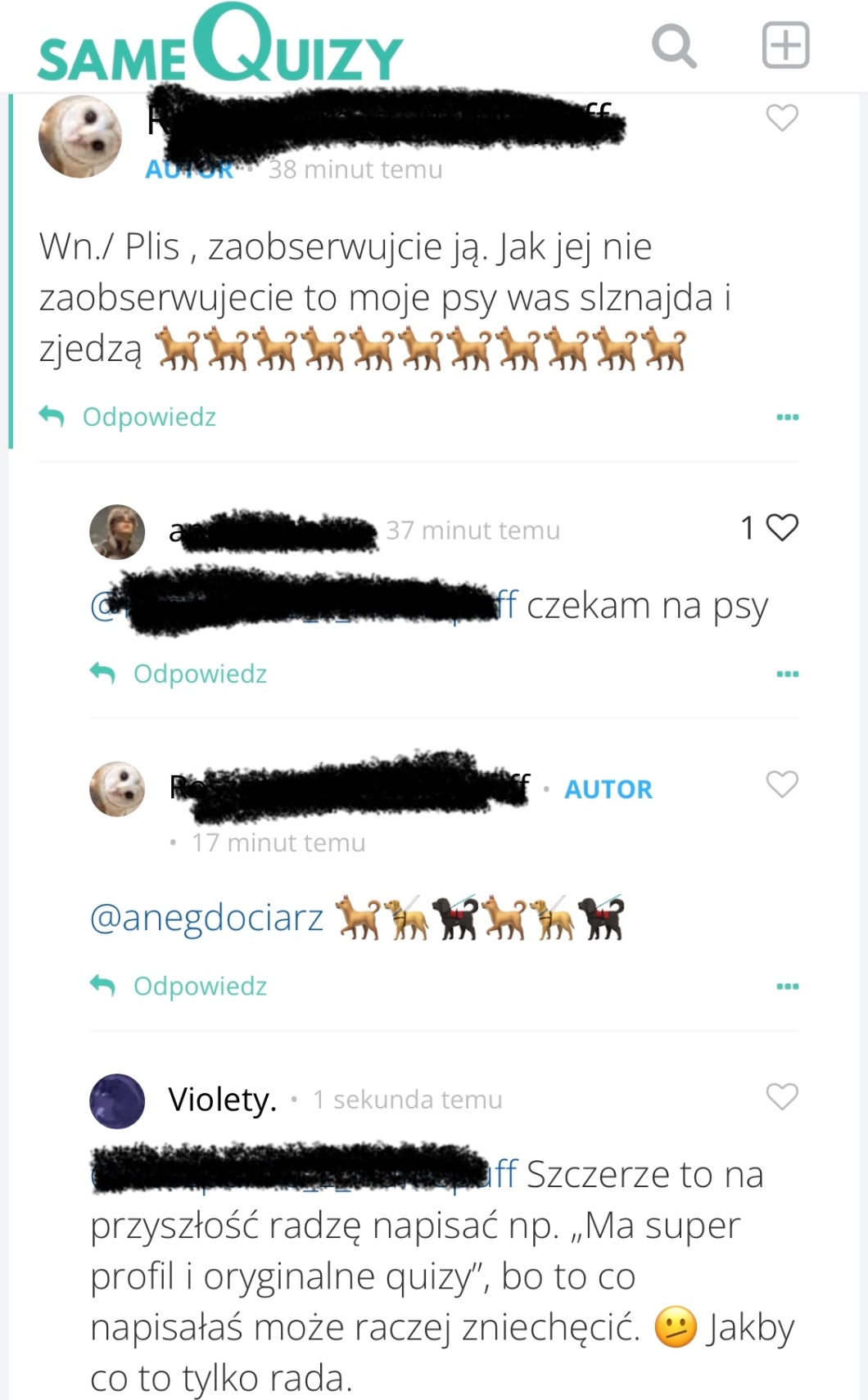The width and height of the screenshot is (868, 1400).
Task: Click the reply arrow icon under first comment
Action: 52,417
